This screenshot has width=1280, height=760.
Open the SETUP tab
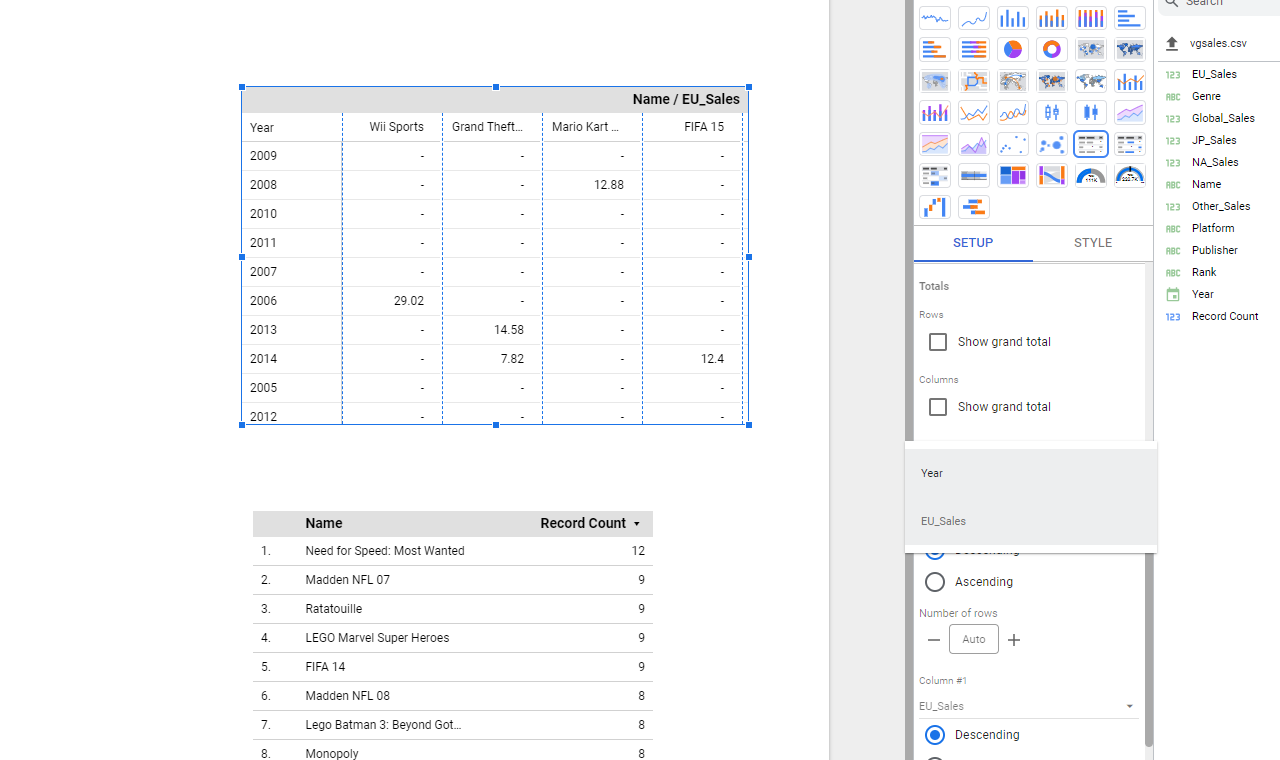pyautogui.click(x=972, y=243)
